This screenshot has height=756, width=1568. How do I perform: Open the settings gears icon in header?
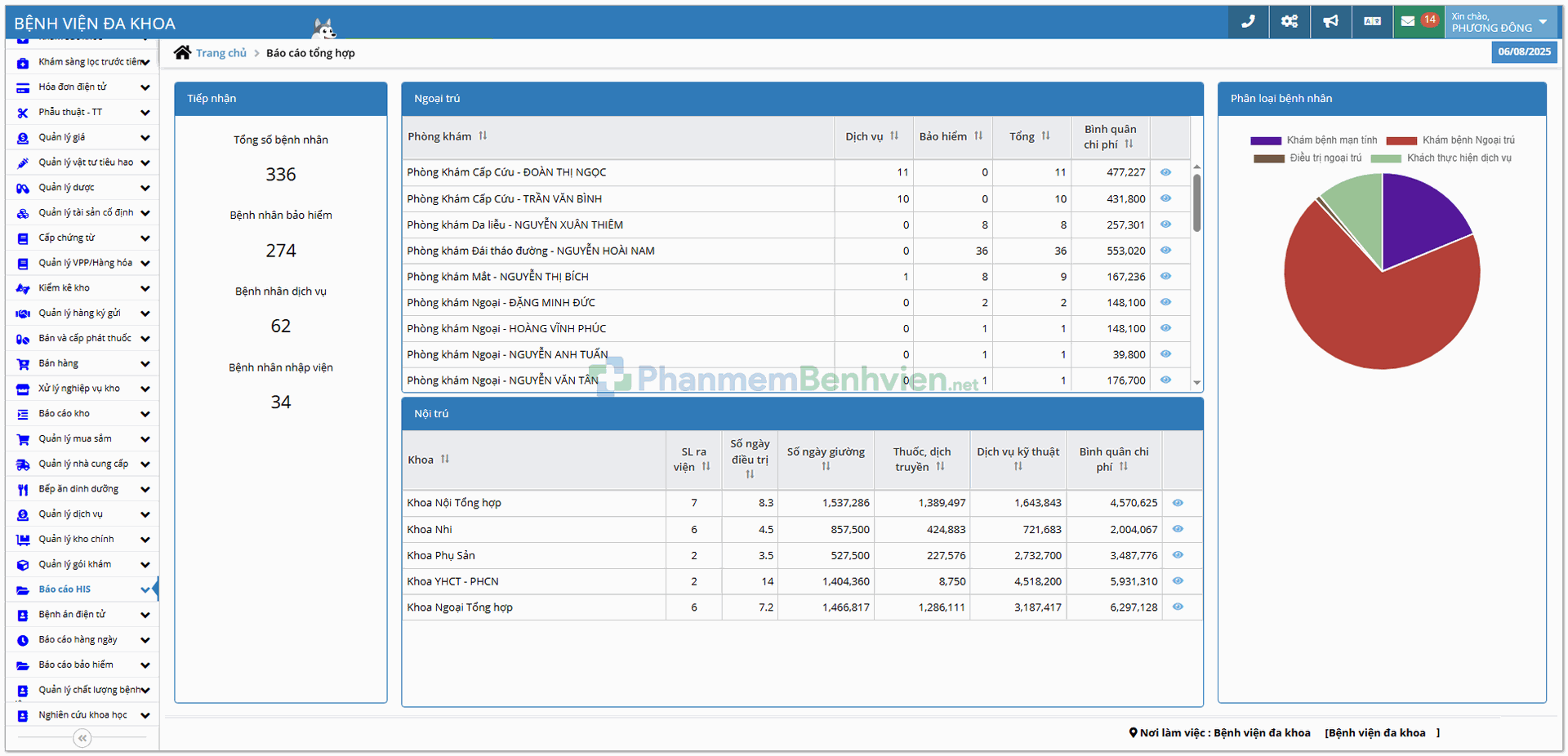[1290, 21]
